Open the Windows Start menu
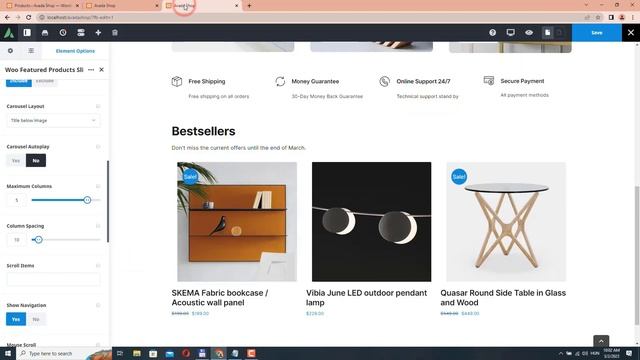Viewport: 640px width, 360px height. click(8, 353)
